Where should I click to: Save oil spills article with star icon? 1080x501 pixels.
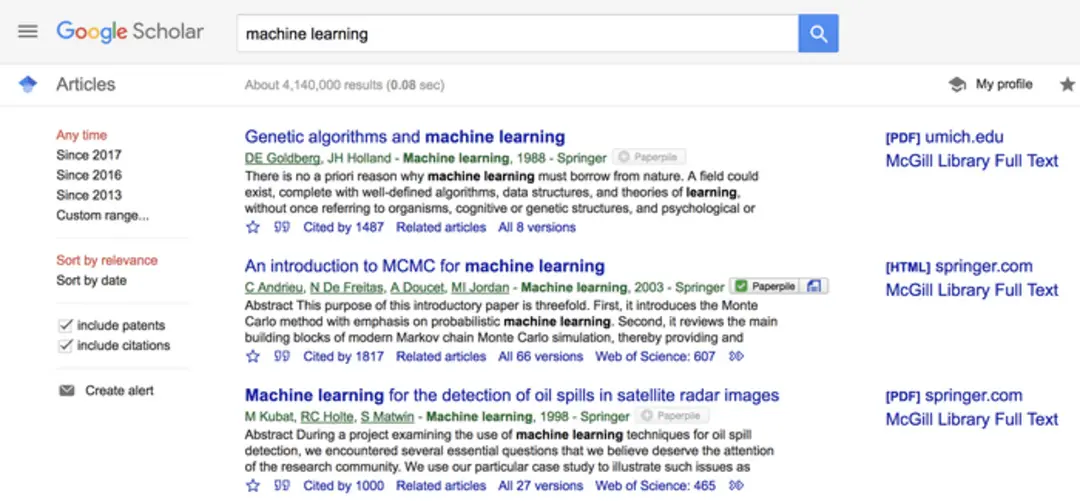tap(253, 486)
